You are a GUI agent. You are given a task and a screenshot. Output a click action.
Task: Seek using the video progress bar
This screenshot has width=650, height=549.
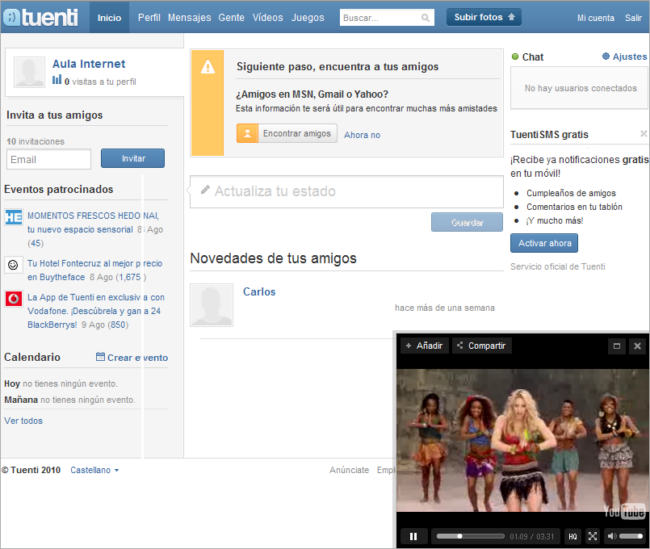pos(470,537)
